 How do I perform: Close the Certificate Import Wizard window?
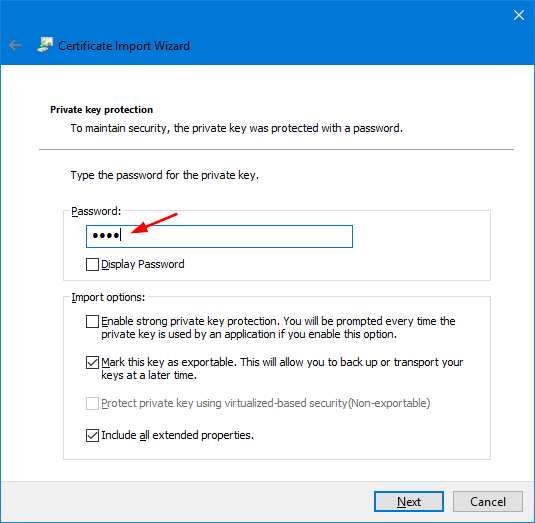(x=519, y=15)
